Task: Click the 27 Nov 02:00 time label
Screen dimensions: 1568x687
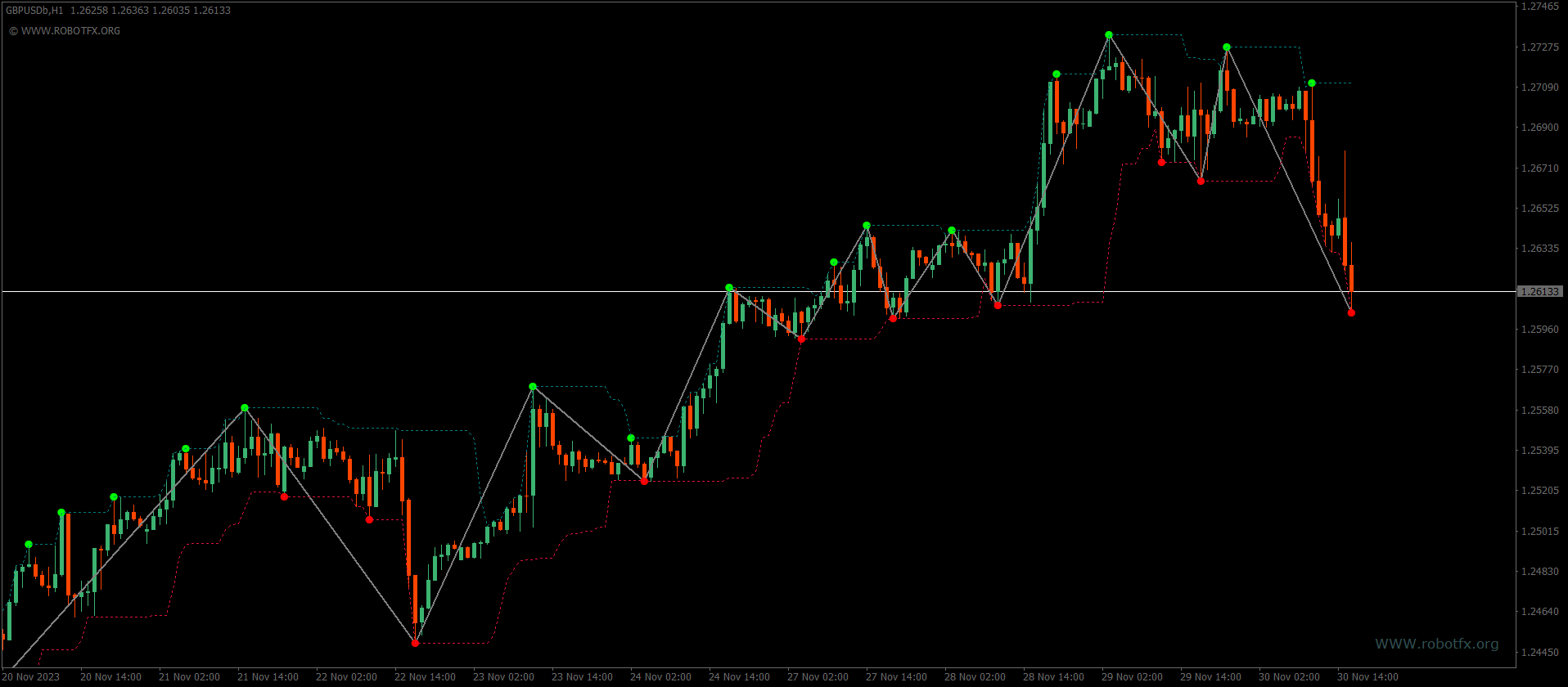Action: coord(818,677)
